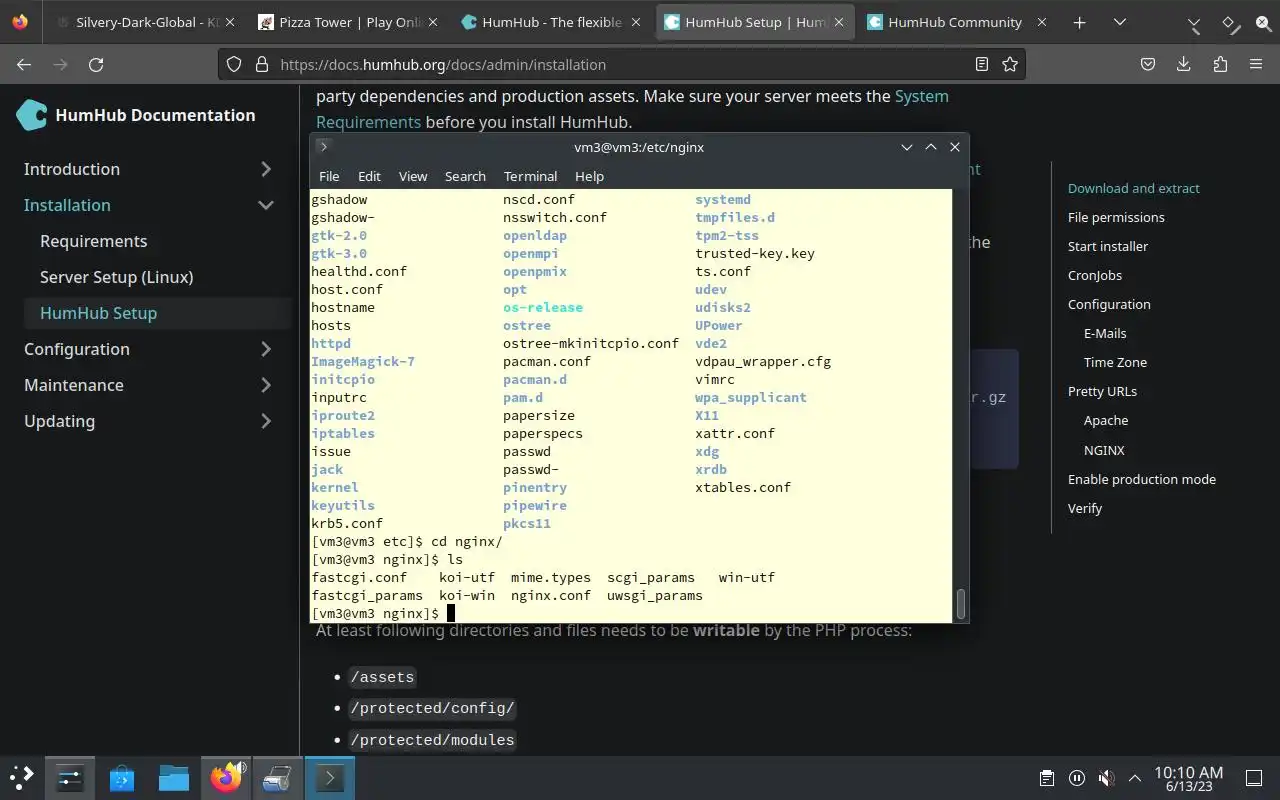The image size is (1280, 800).
Task: Click the Firefox icon in the taskbar
Action: click(227, 777)
